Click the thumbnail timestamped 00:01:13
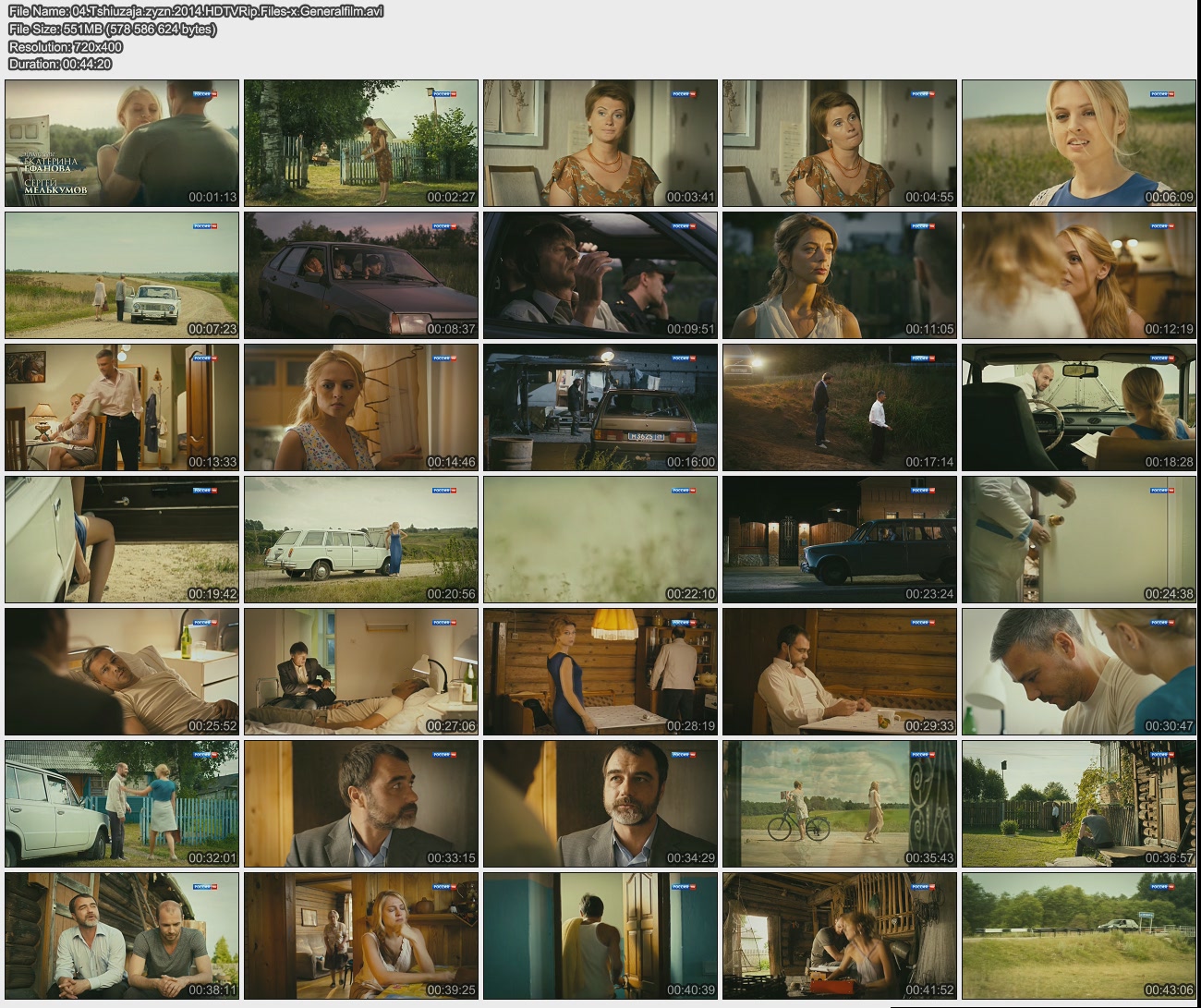Viewport: 1201px width, 1008px height. point(122,143)
